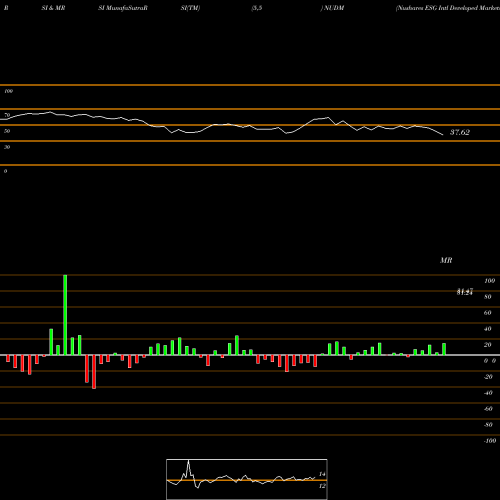Click the 80 label on the MR axis

coord(488,297)
